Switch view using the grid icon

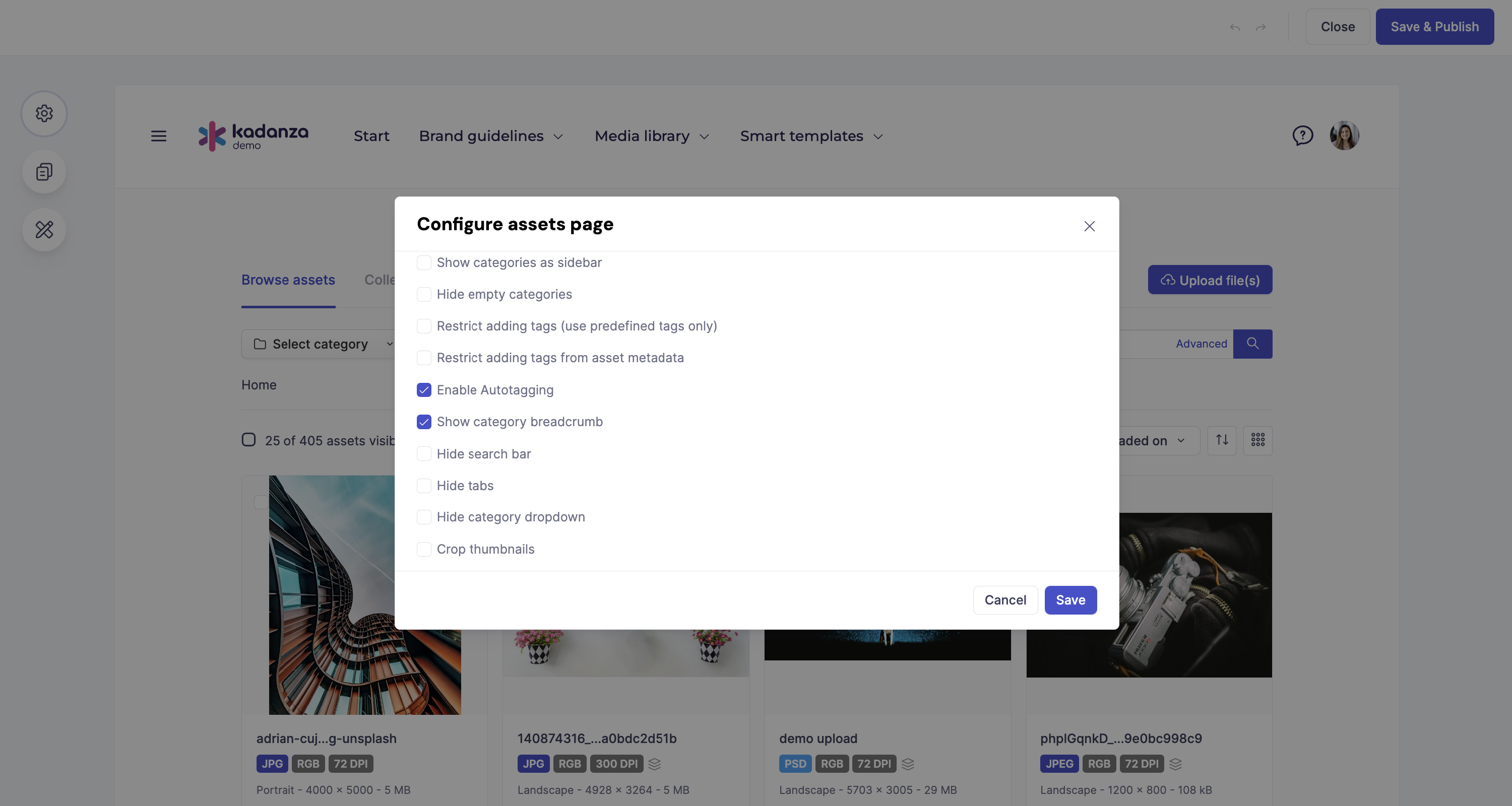(1257, 440)
